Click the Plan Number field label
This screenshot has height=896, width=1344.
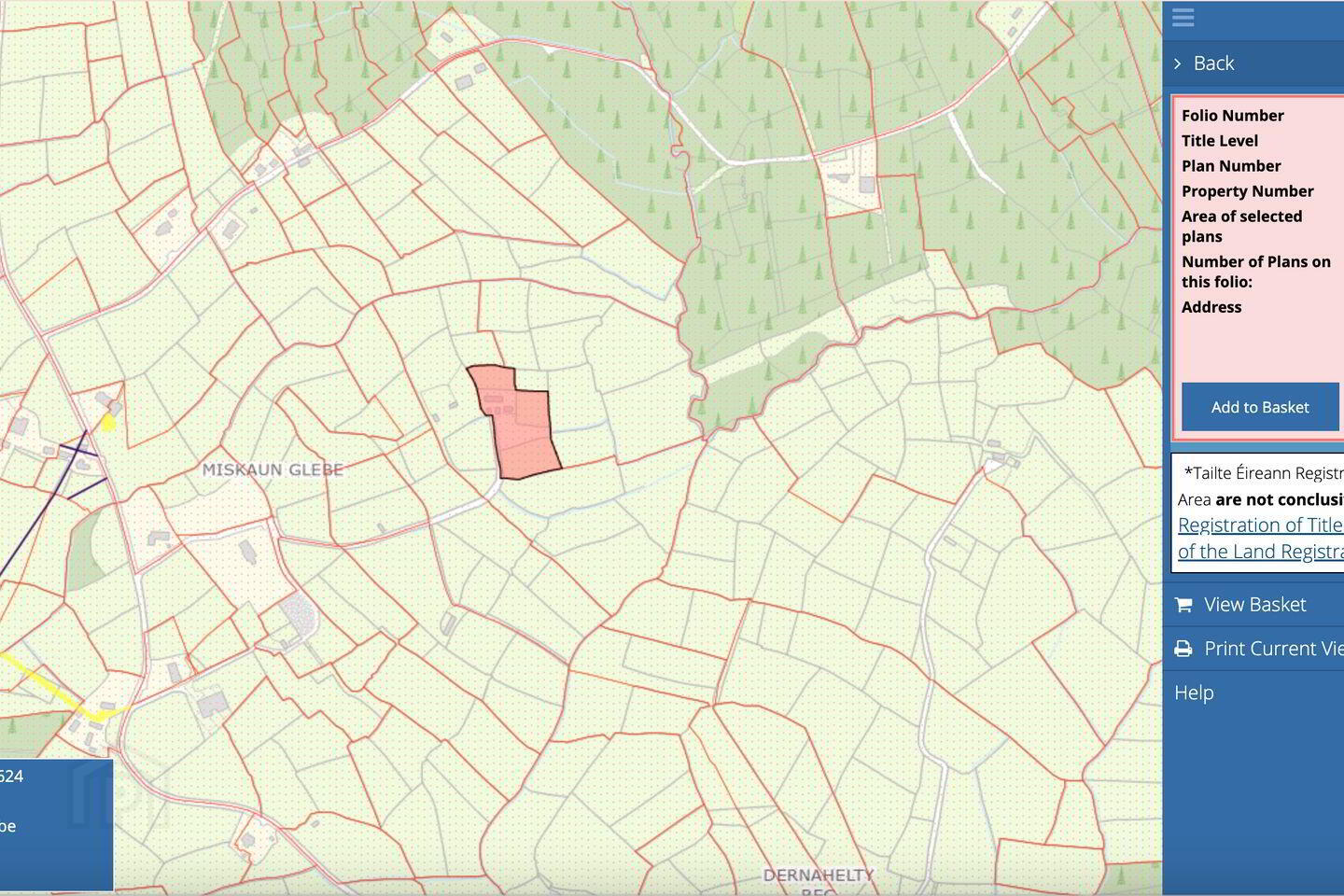click(x=1231, y=166)
